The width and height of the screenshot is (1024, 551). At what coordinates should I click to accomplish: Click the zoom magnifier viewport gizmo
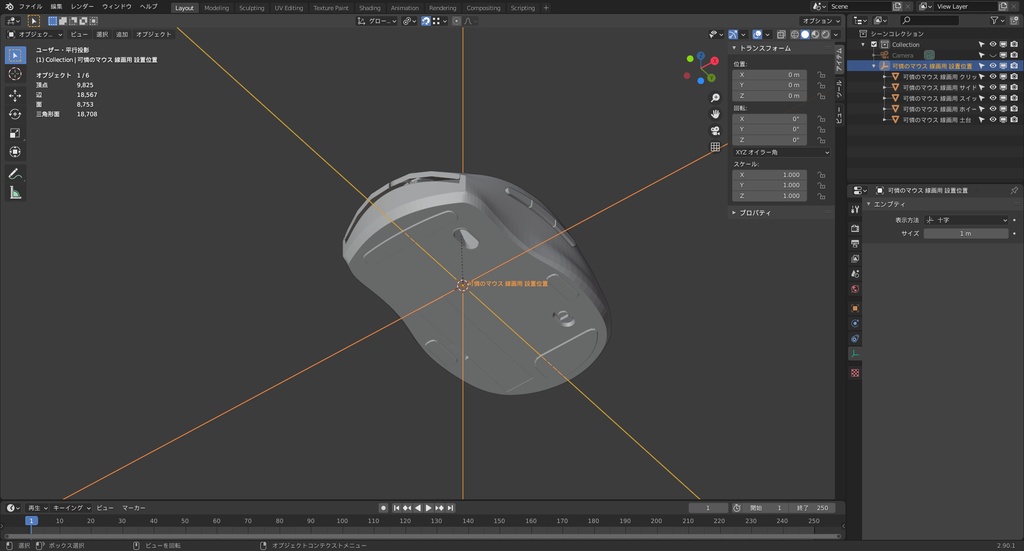[715, 98]
